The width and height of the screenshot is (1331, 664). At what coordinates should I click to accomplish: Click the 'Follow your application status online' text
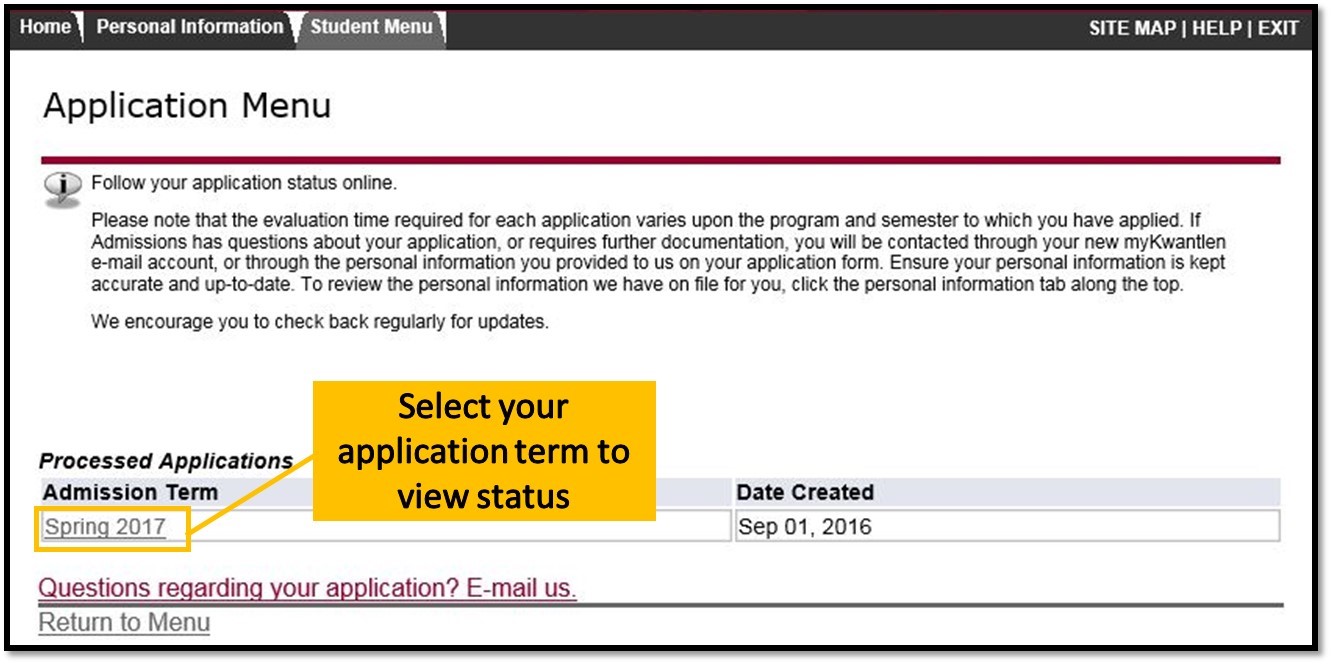pos(244,184)
